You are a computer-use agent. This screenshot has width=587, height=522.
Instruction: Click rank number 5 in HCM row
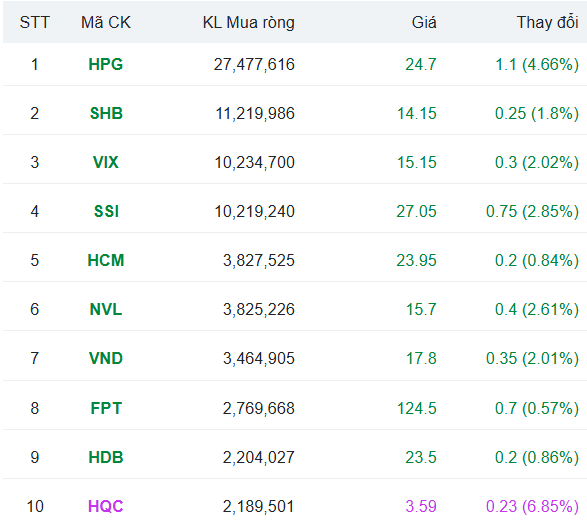coord(34,261)
